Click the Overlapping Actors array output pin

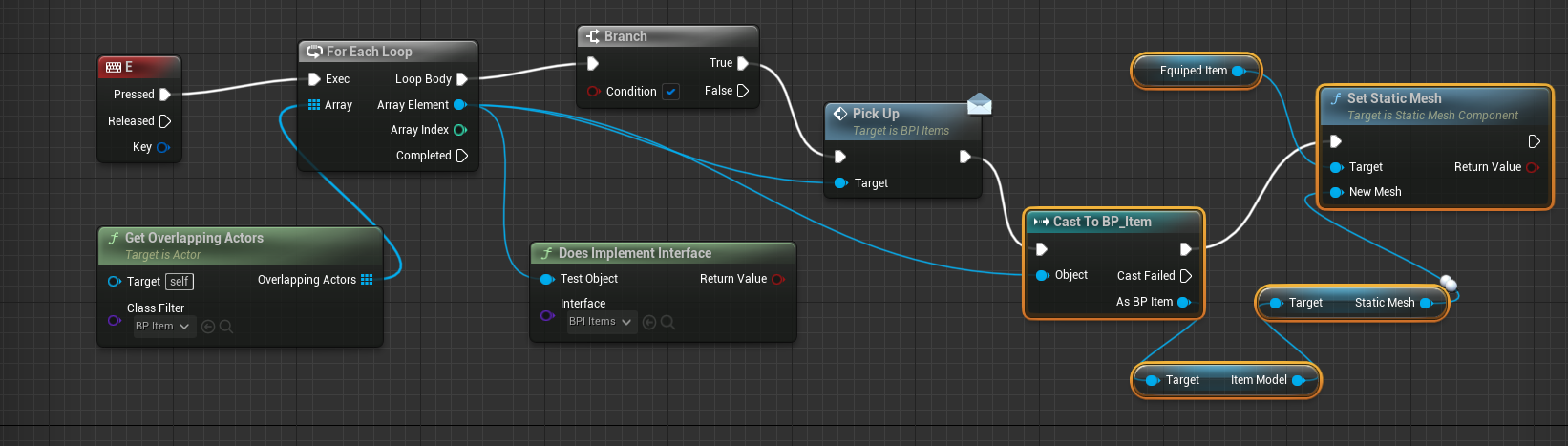(367, 280)
